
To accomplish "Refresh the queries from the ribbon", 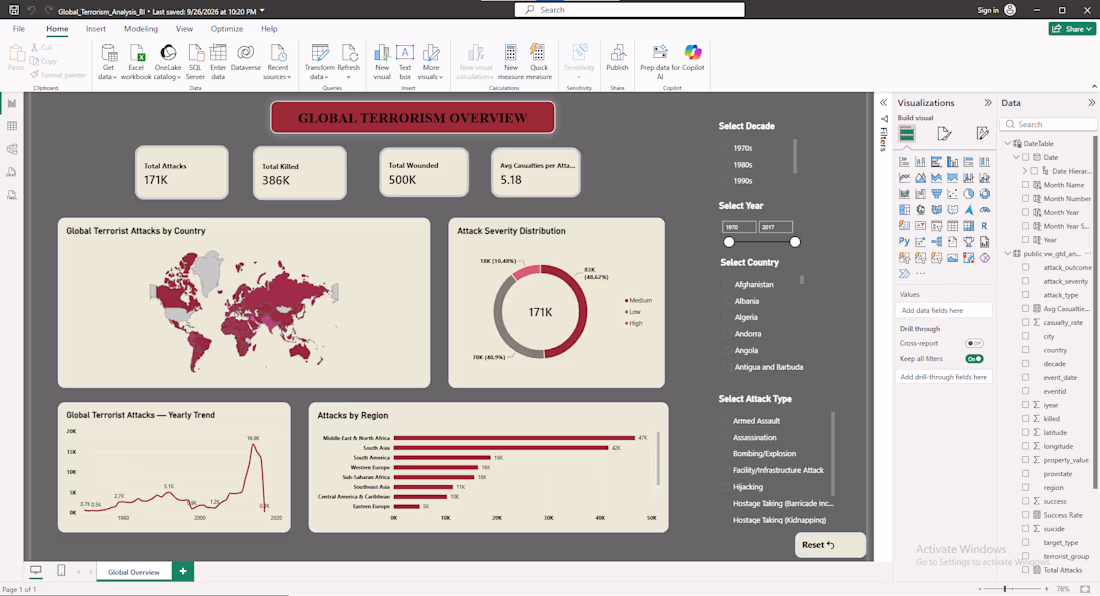I will tap(349, 62).
